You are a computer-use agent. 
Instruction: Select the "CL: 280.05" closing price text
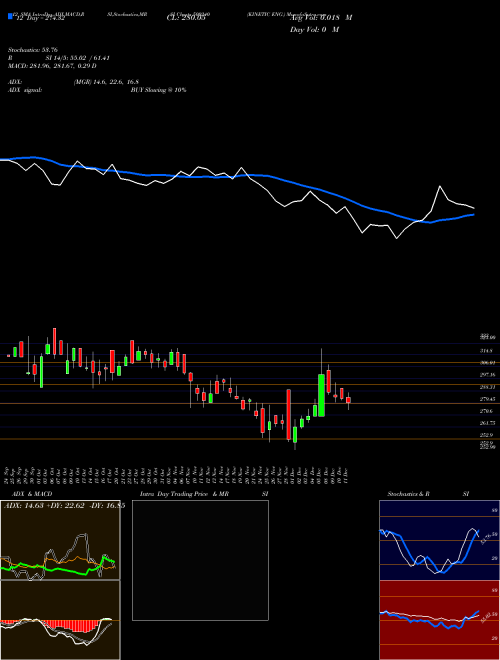pyautogui.click(x=186, y=18)
